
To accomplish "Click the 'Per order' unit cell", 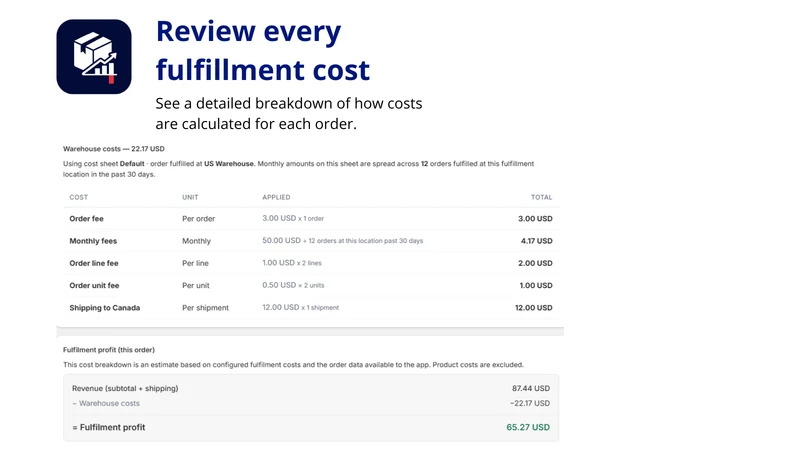I will 198,218.
